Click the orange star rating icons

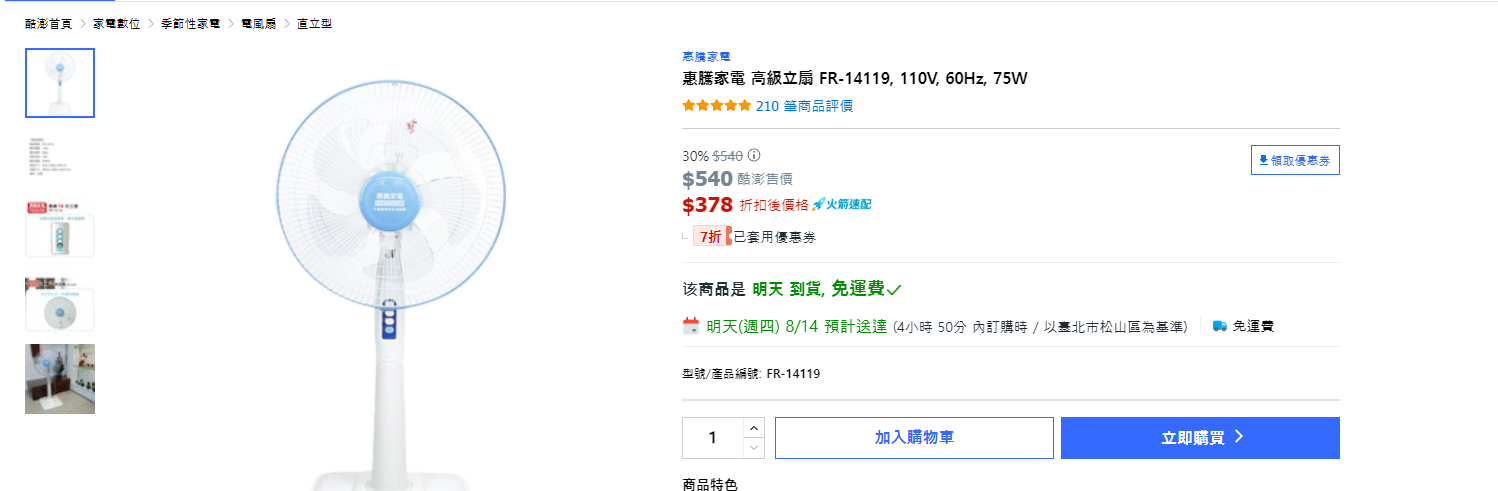click(716, 106)
